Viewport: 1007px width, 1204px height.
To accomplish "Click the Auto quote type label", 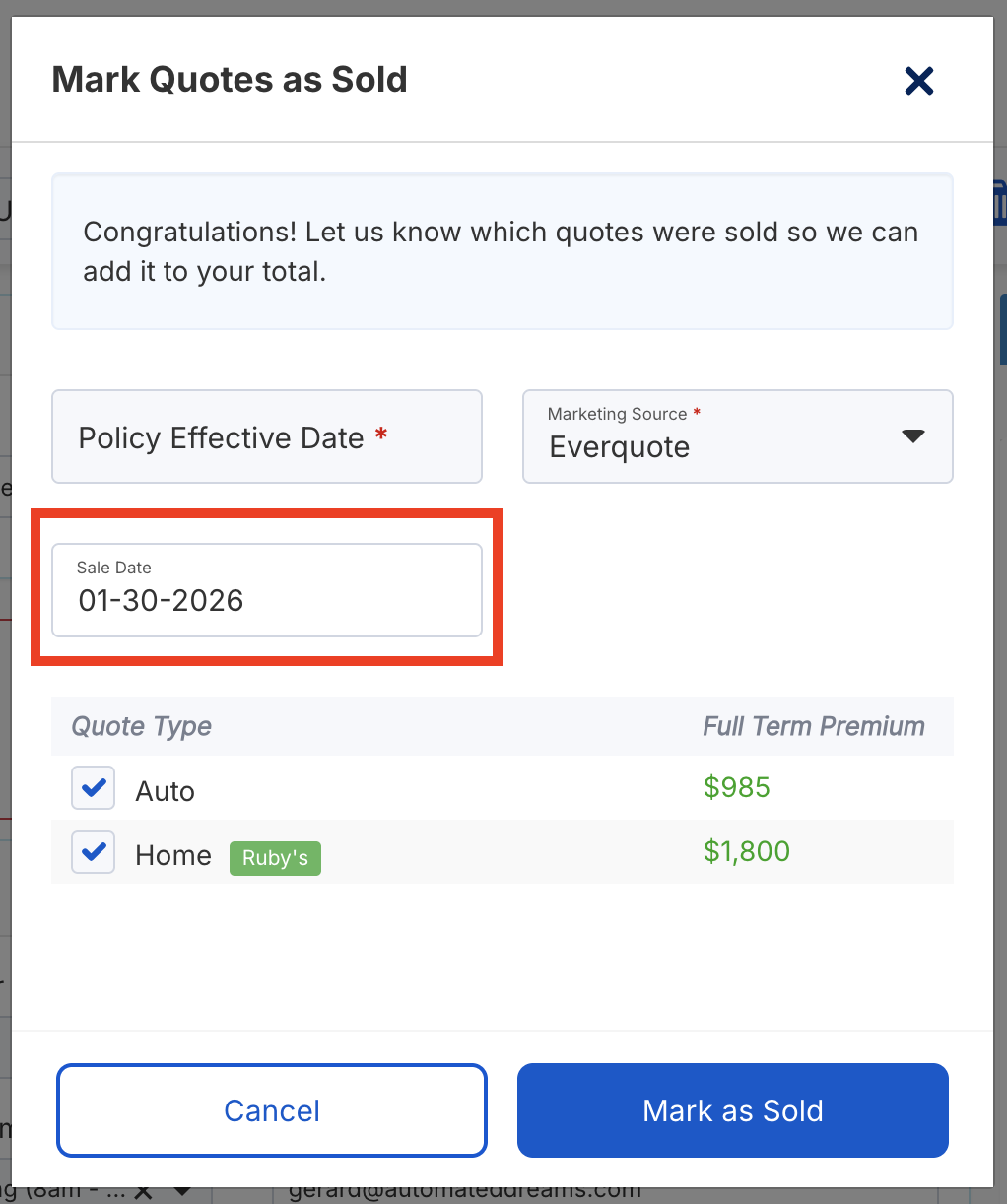I will point(165,791).
